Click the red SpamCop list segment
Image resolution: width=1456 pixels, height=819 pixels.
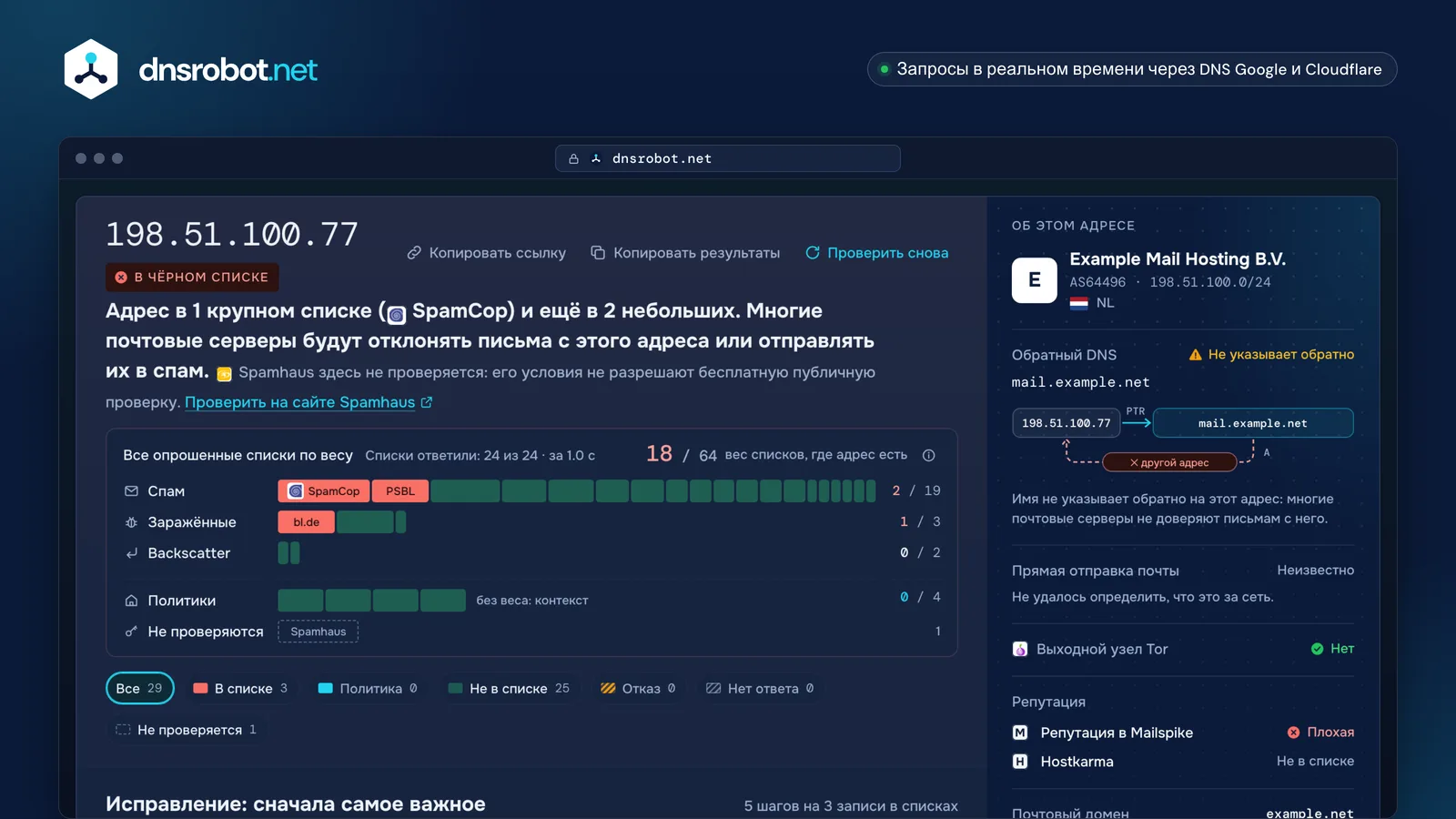point(324,491)
